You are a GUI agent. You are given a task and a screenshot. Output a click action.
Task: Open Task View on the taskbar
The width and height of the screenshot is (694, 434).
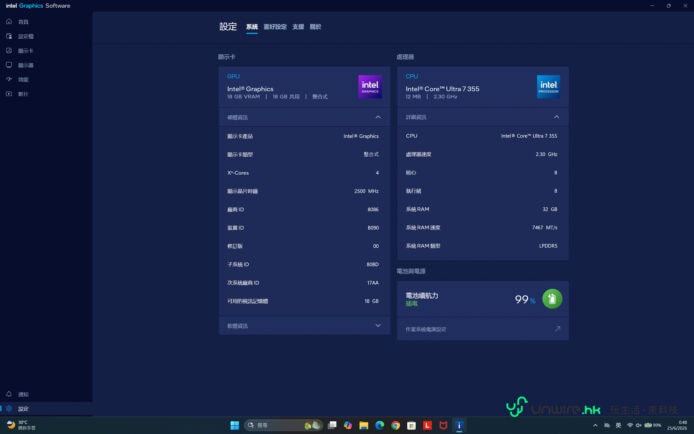332,425
